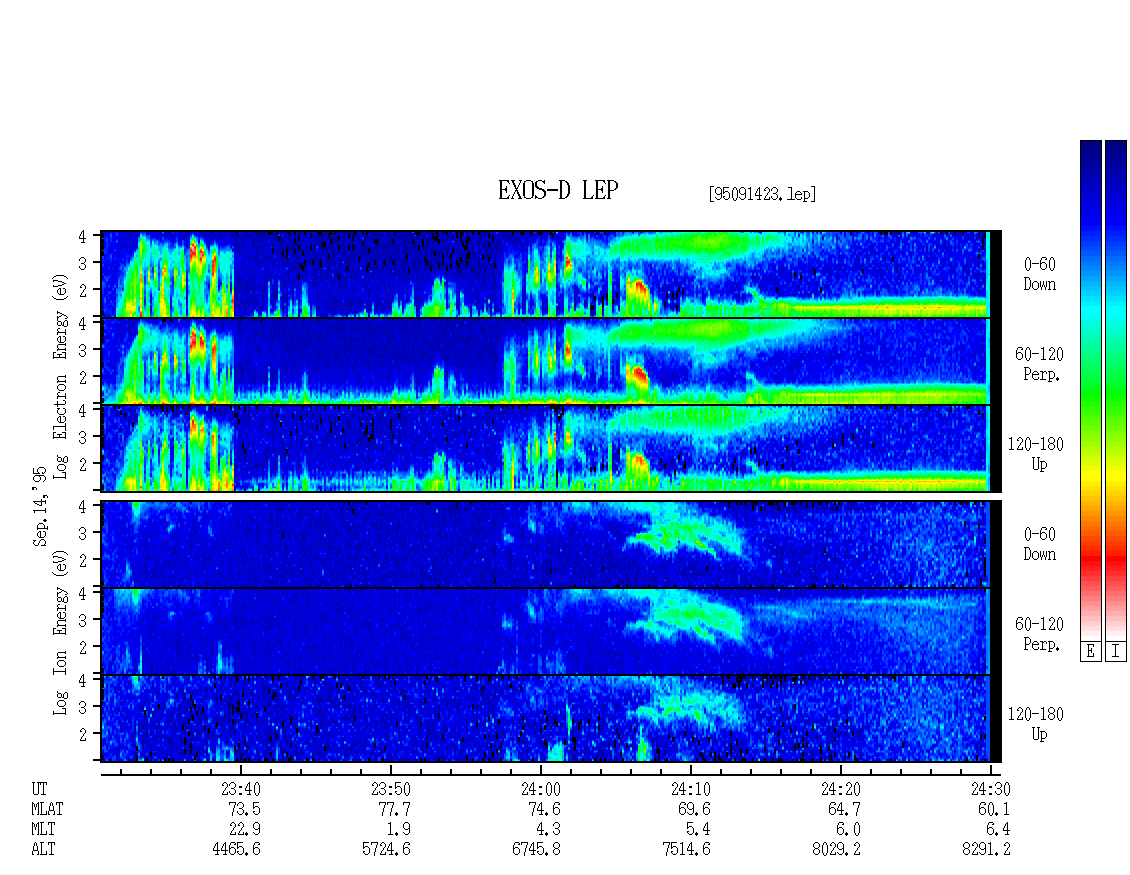Viewport: 1130px width, 875px height.
Task: Select the 23:40 UT time label
Action: (x=241, y=789)
